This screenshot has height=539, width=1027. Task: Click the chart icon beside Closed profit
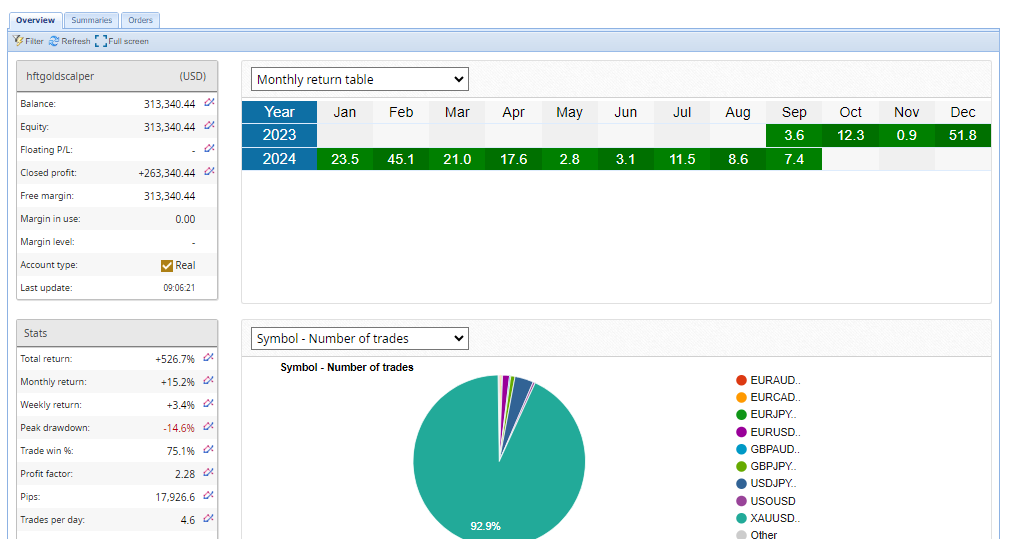pos(209,172)
